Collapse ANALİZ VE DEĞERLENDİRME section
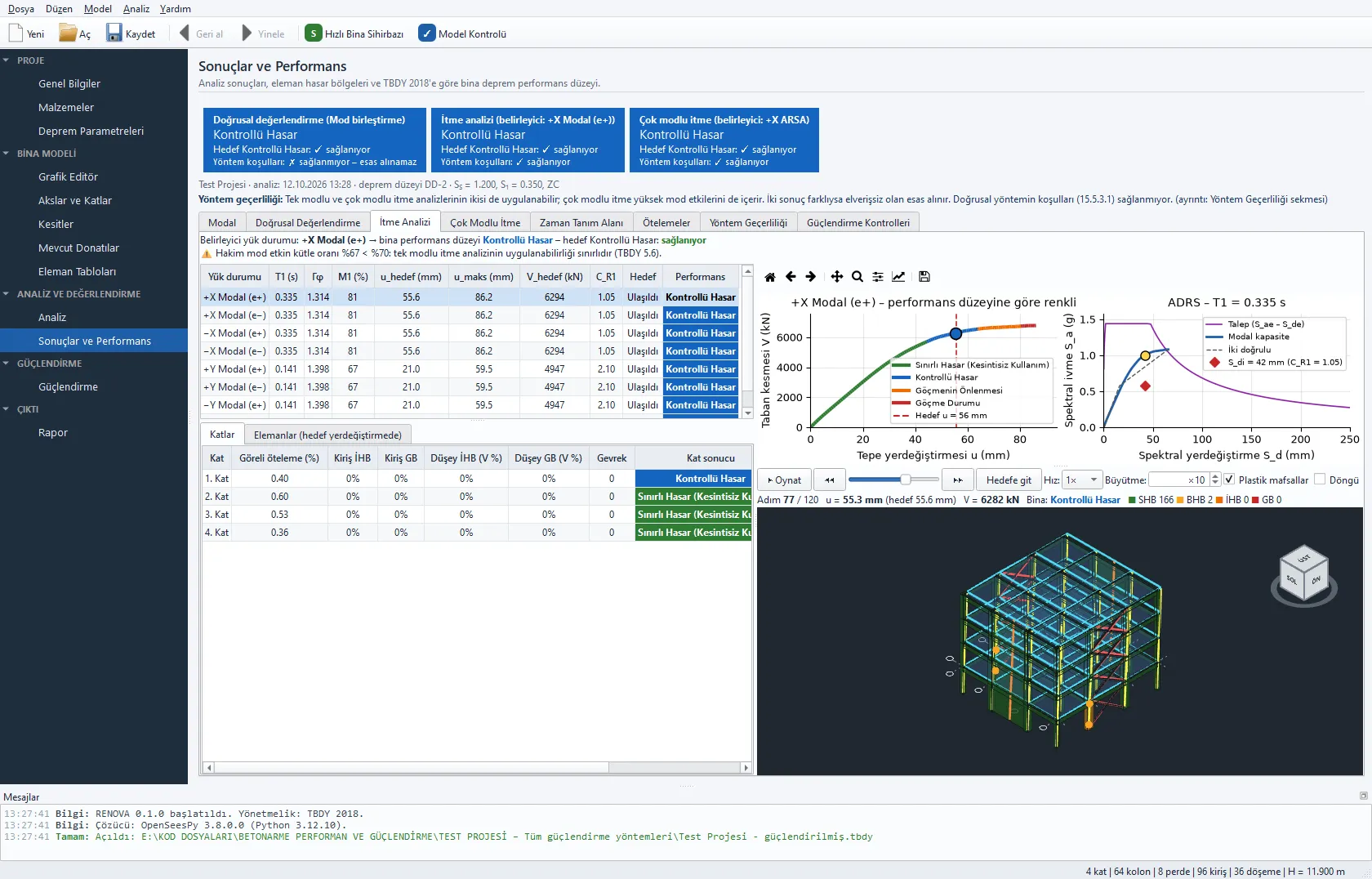Screen dimensions: 1372x879 point(7,294)
